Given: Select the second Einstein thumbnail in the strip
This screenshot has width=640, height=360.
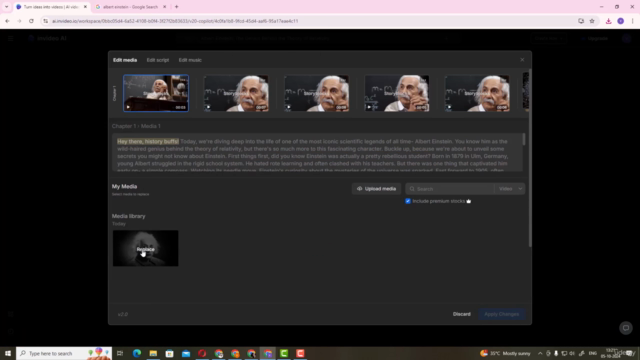Looking at the screenshot, I should coord(236,93).
